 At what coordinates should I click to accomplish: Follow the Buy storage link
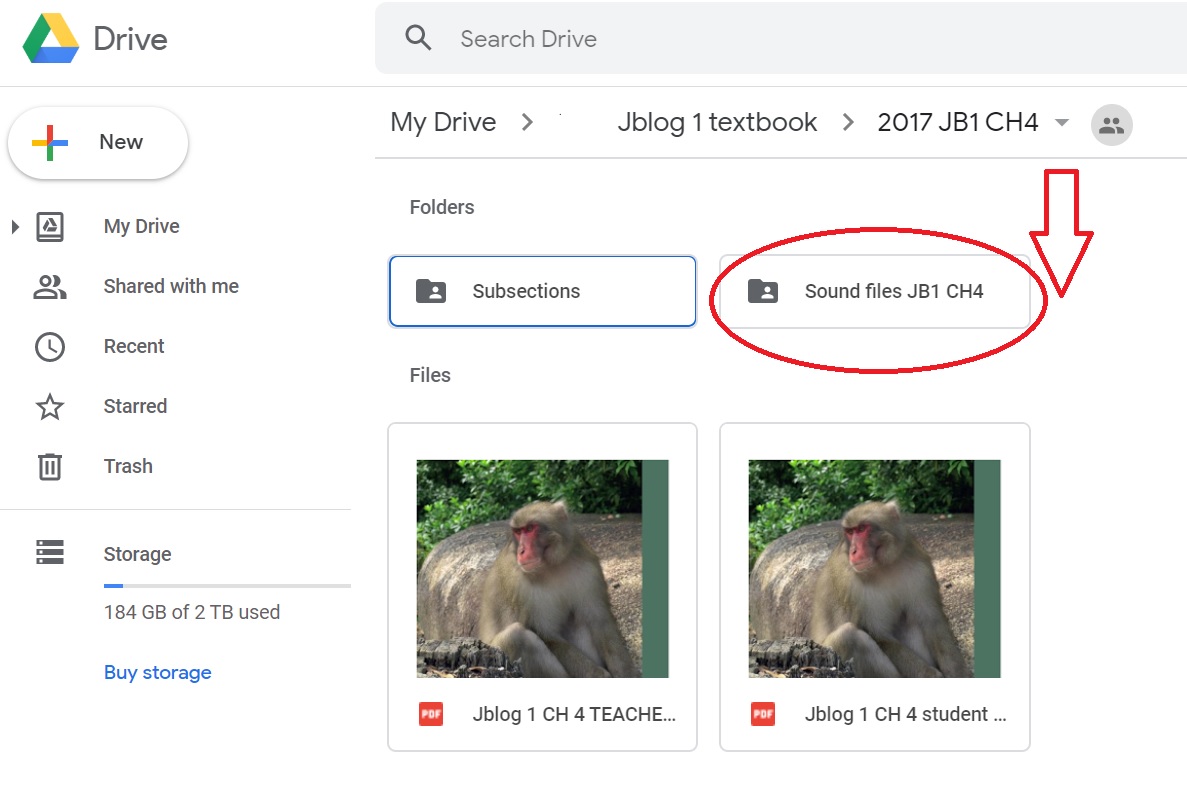pos(157,672)
